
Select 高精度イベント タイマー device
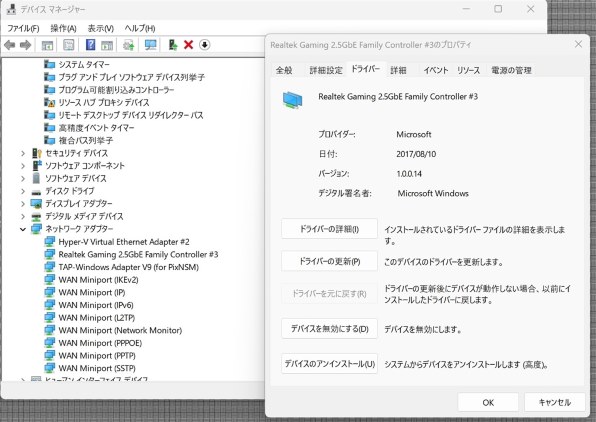click(97, 128)
